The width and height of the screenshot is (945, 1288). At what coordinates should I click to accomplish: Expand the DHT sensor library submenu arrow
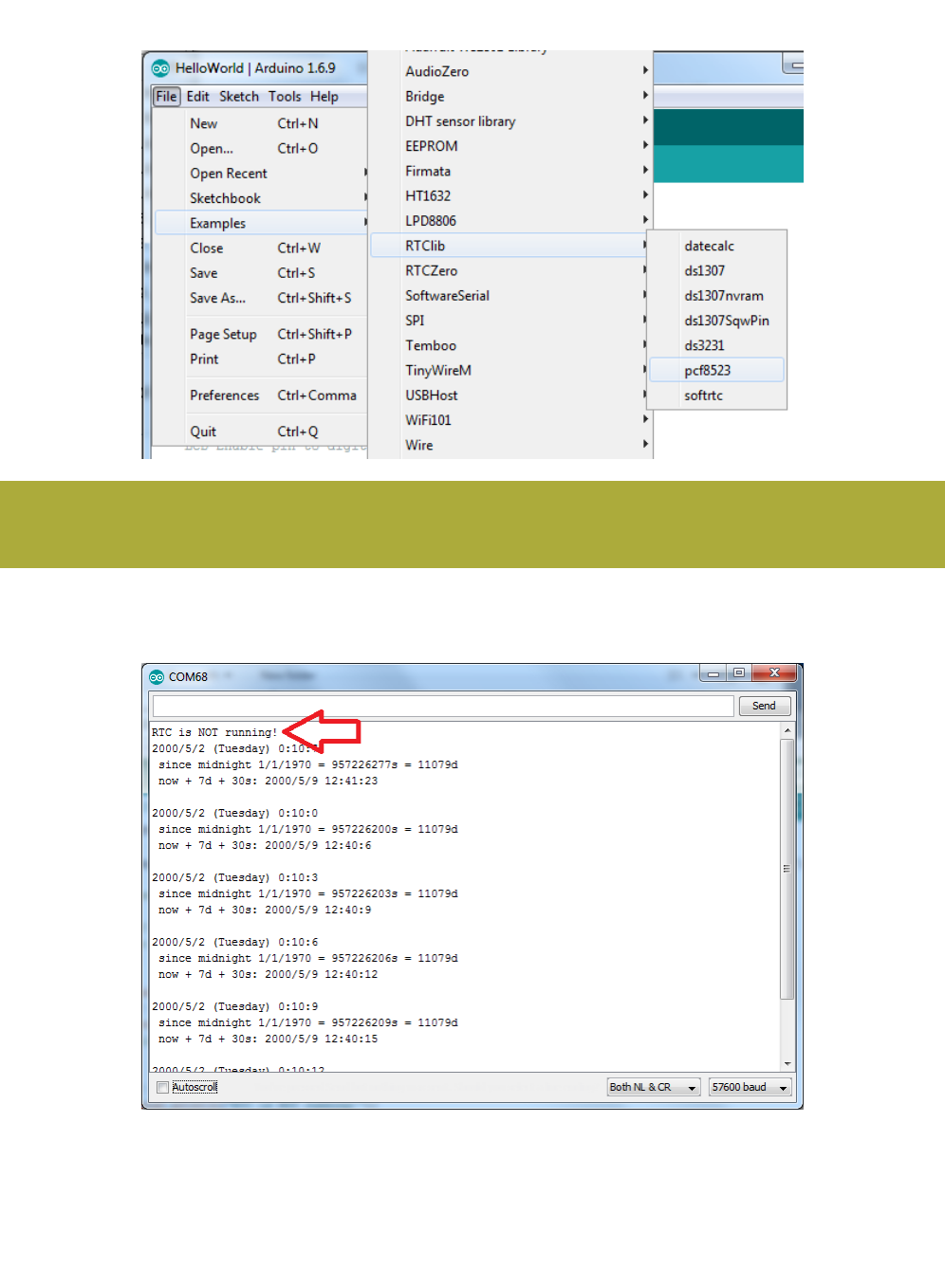click(645, 120)
